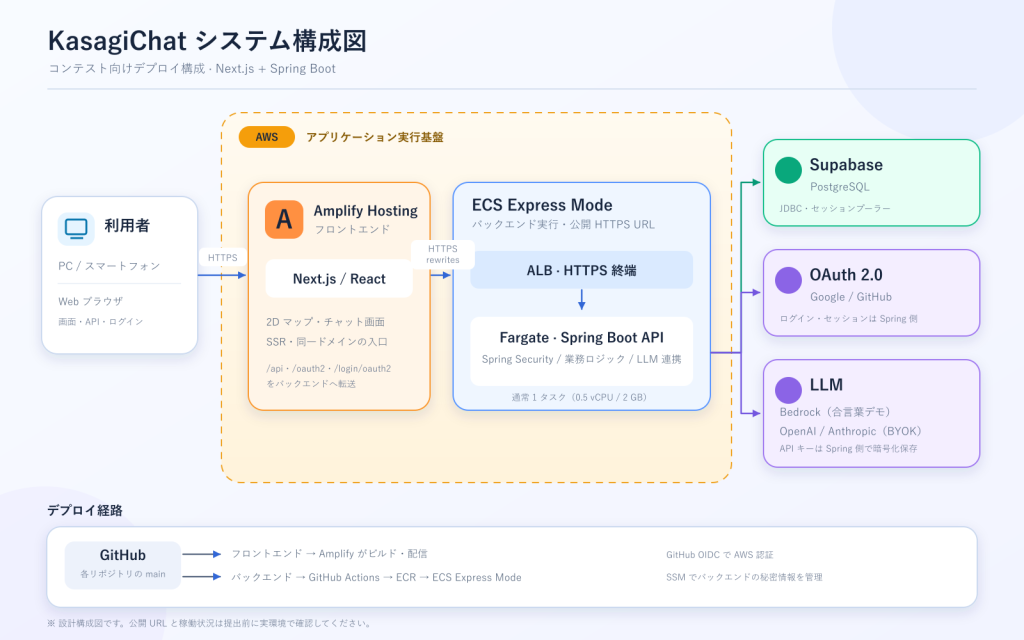Click "SSR・同一ドメインの入口" text
Screen dimensions: 1024x640
[327, 342]
